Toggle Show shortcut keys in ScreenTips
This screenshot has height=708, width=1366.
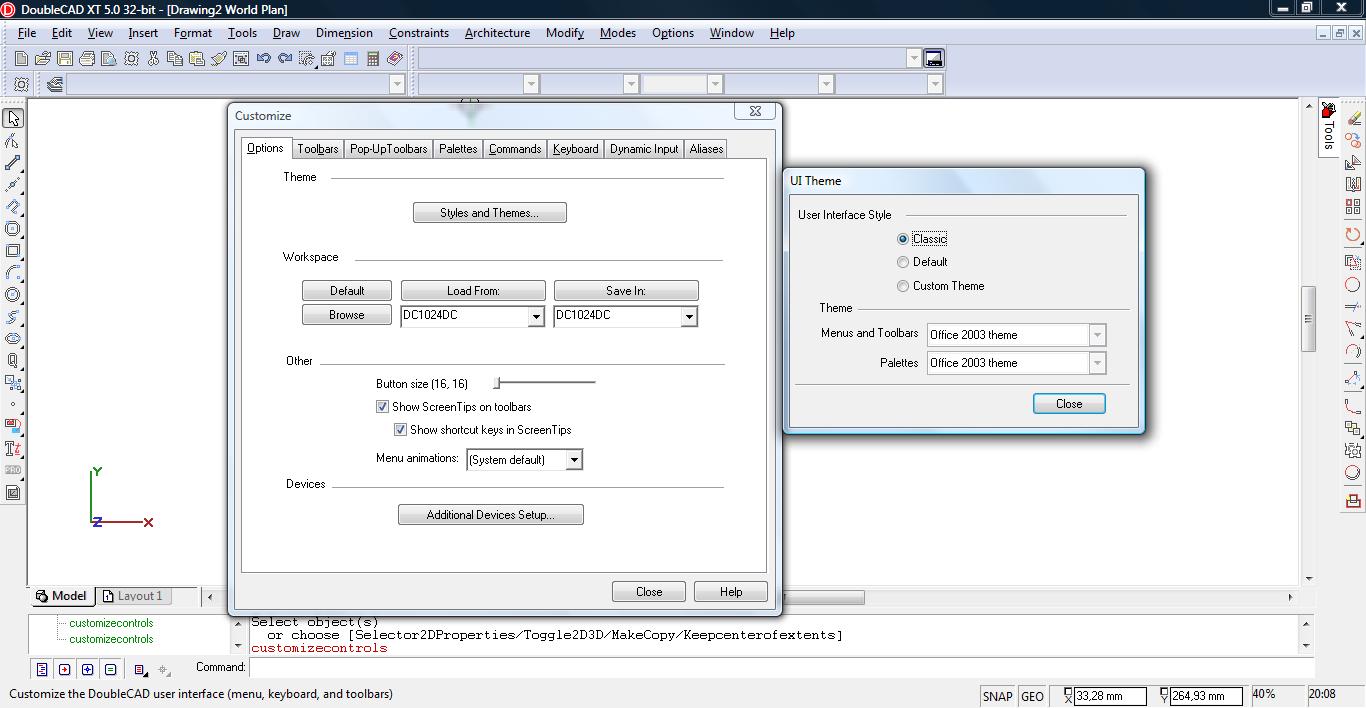[x=400, y=430]
